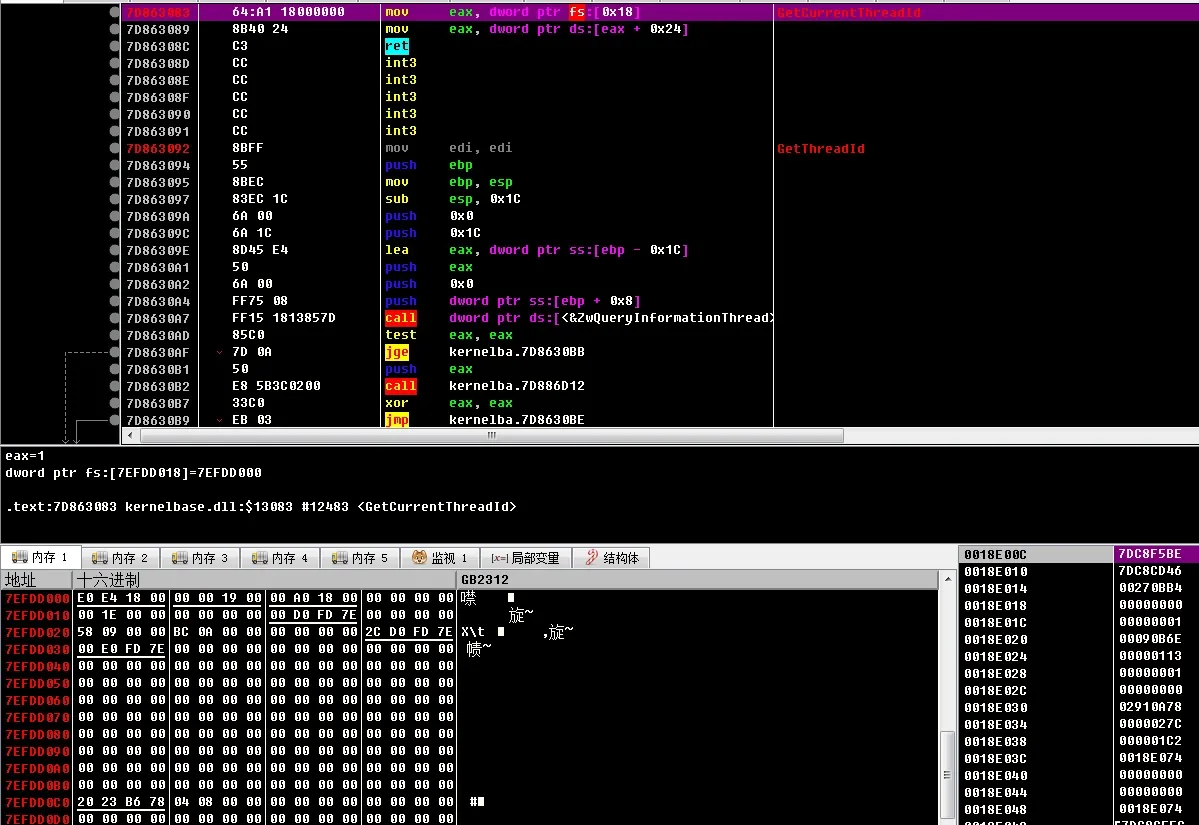The image size is (1199, 825).
Task: Open the 内存 1 memory tab
Action: [41, 558]
